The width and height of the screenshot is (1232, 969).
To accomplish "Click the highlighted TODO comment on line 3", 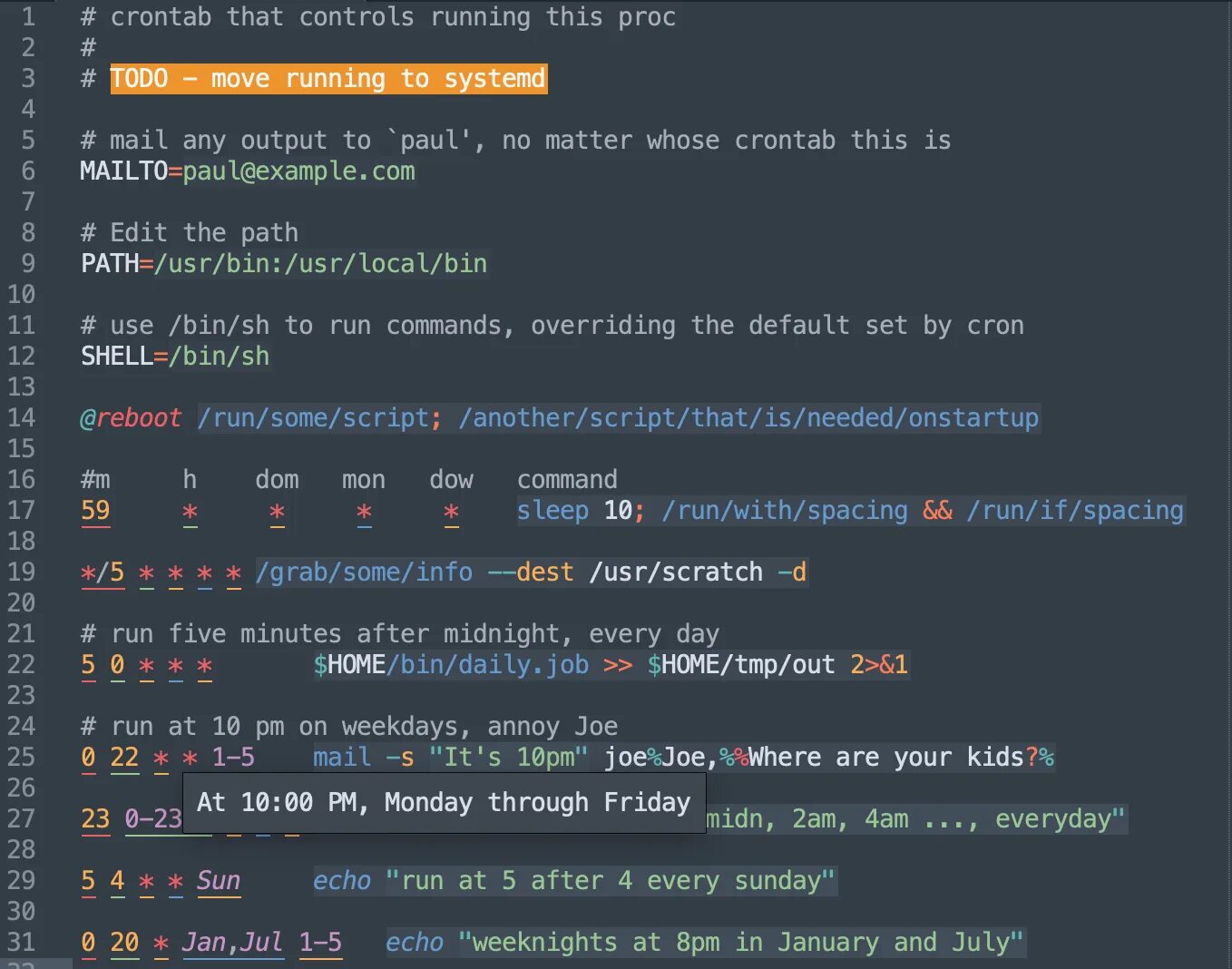I will pos(328,79).
